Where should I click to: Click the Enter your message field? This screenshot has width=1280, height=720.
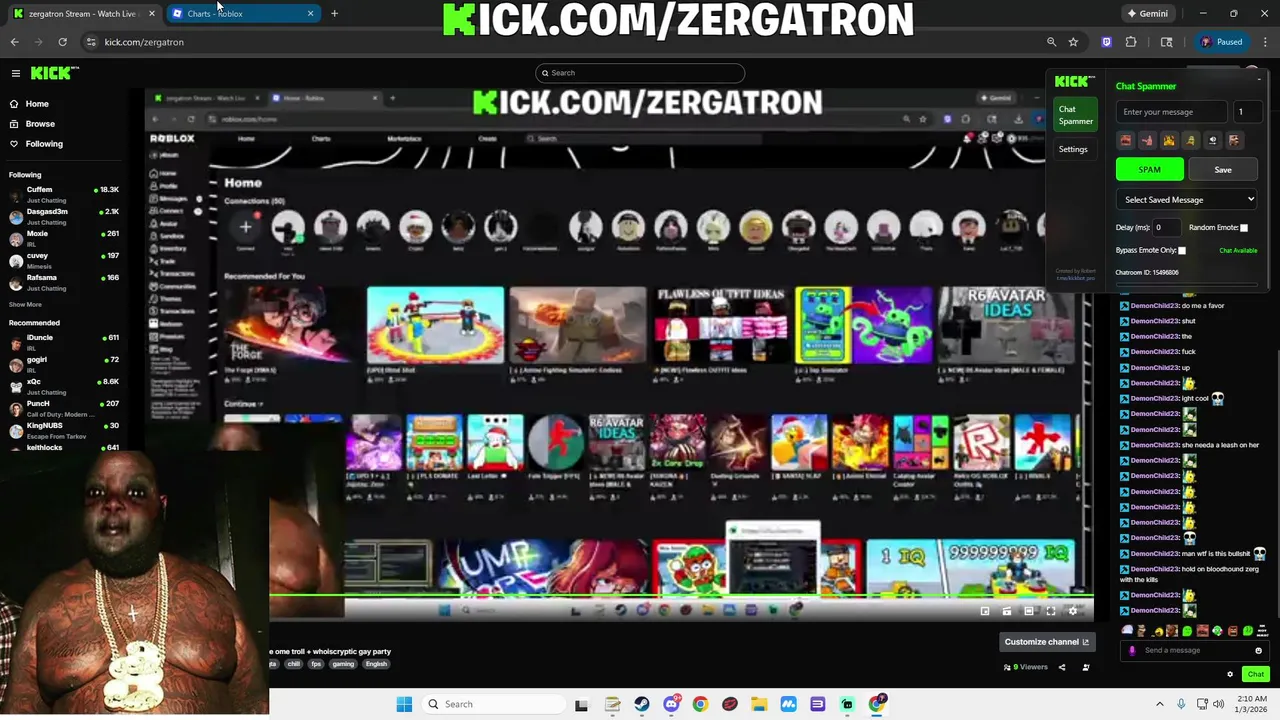pyautogui.click(x=1171, y=112)
